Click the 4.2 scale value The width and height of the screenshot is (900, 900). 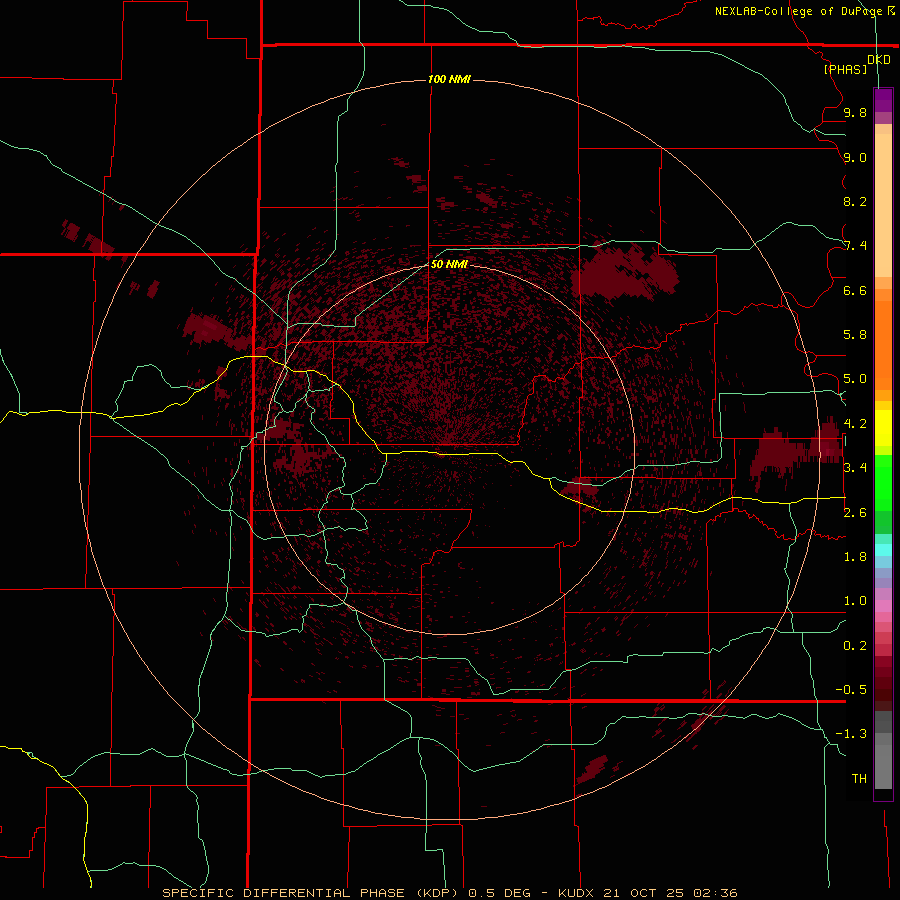(x=855, y=424)
